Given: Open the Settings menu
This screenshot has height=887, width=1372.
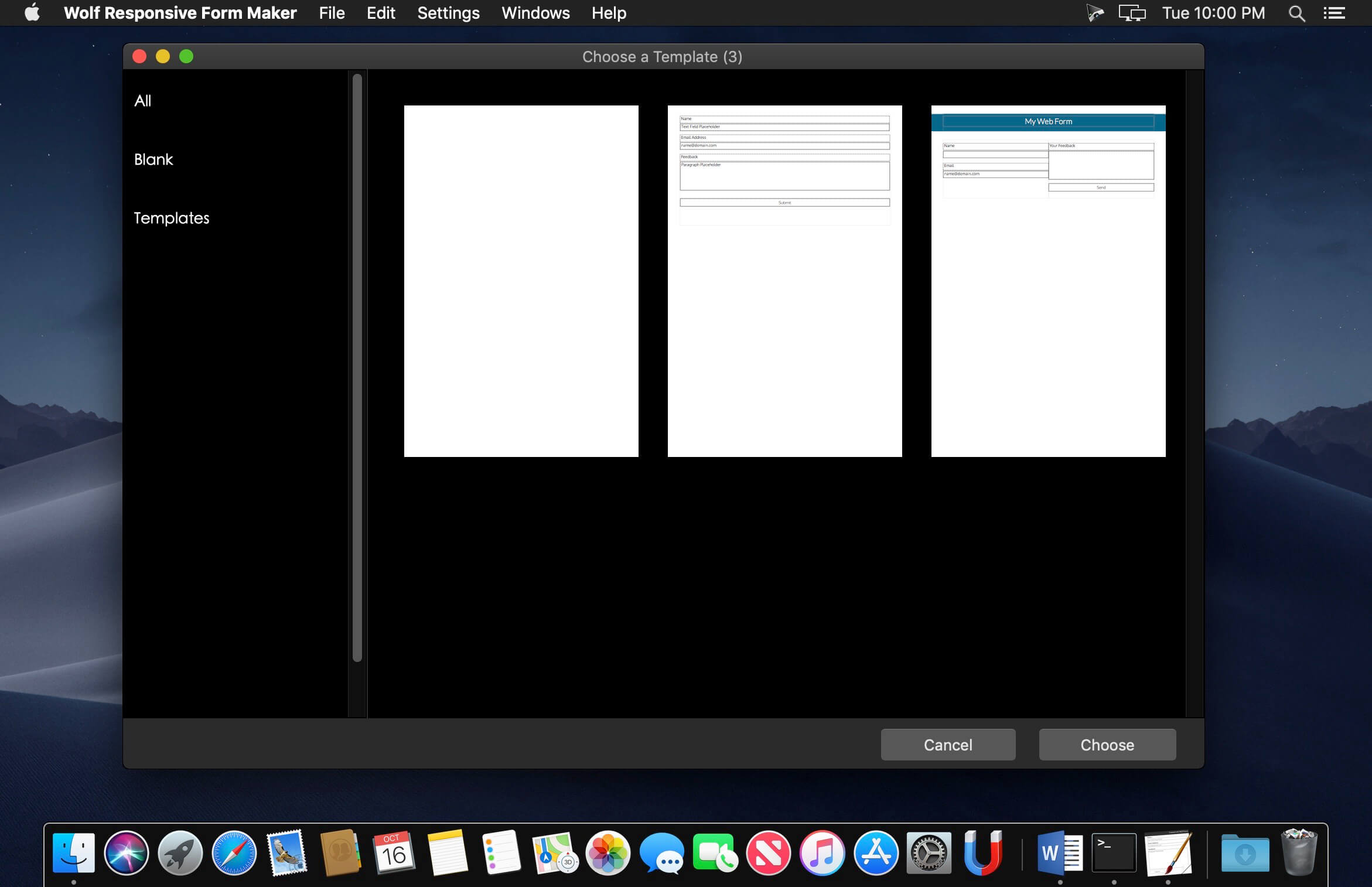Looking at the screenshot, I should [x=448, y=13].
